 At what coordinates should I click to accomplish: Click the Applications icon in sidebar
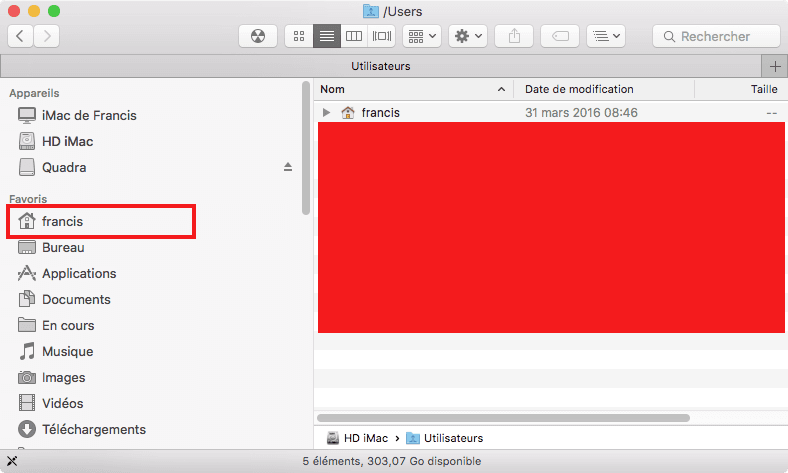27,273
